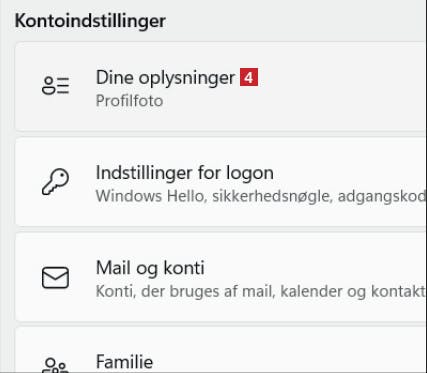Screen dimensions: 427x373
Task: Click empty area right of the Dine oplysninger badge
Action: [340, 77]
